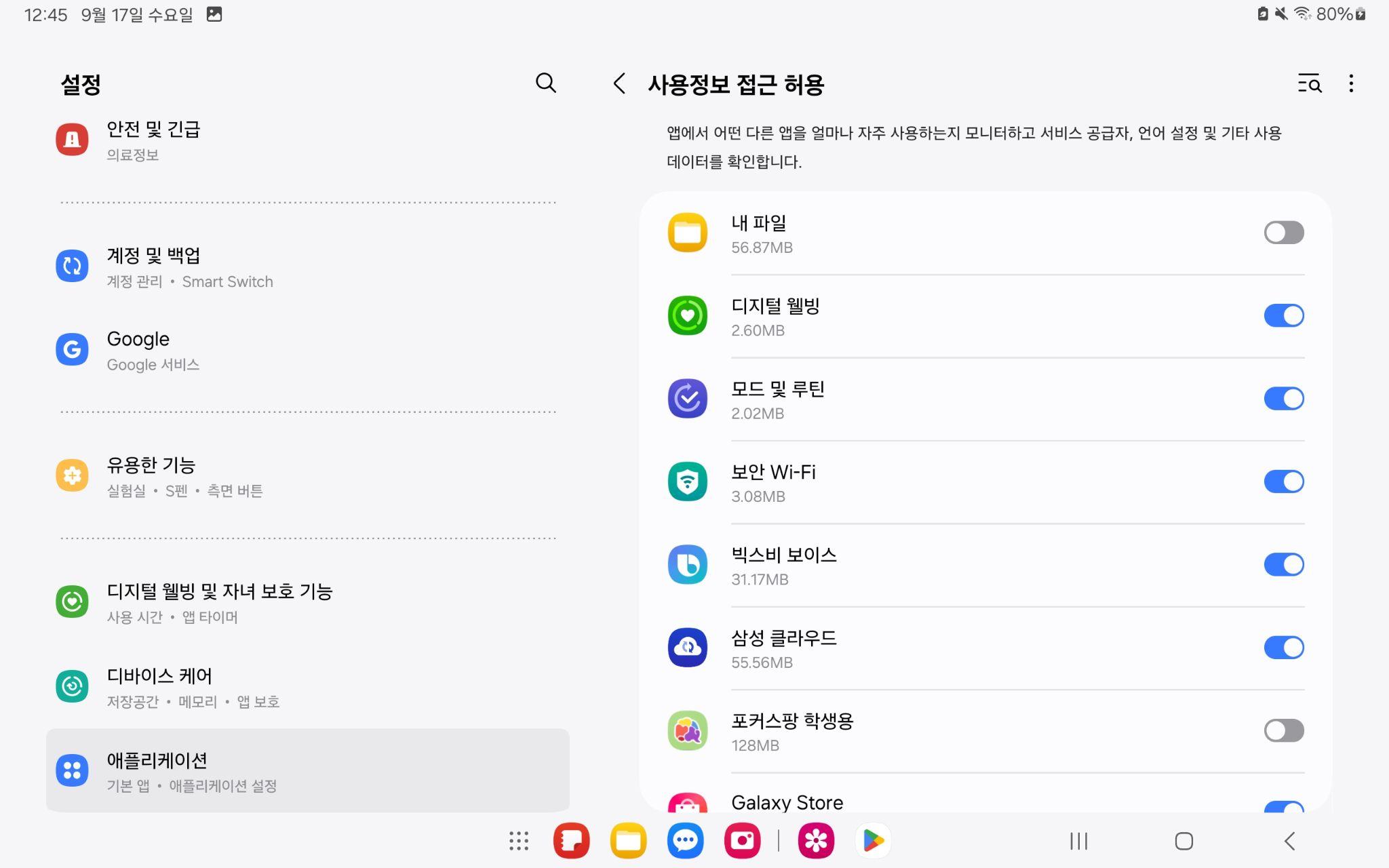Image resolution: width=1389 pixels, height=868 pixels.
Task: Enable the usage access toggle for 내 파일
Action: pyautogui.click(x=1283, y=233)
